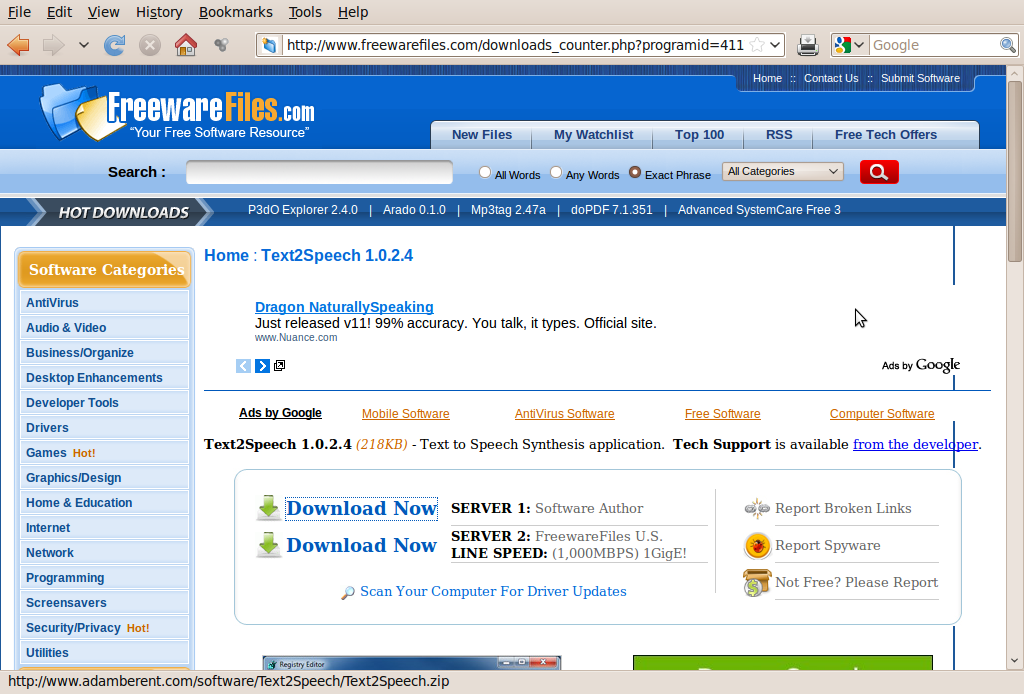The height and width of the screenshot is (694, 1024).
Task: Click the grayed Forward arrow button
Action: 54,45
